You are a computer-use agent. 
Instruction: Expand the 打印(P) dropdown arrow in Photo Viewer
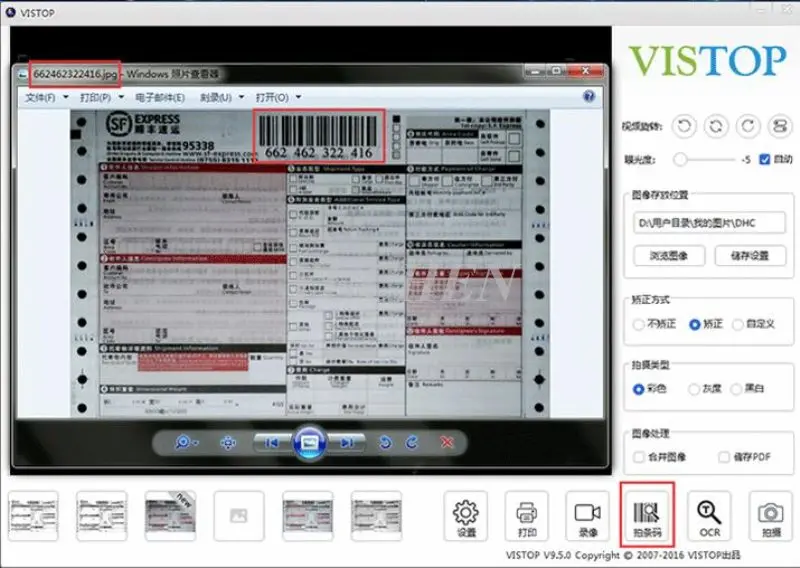[121, 96]
